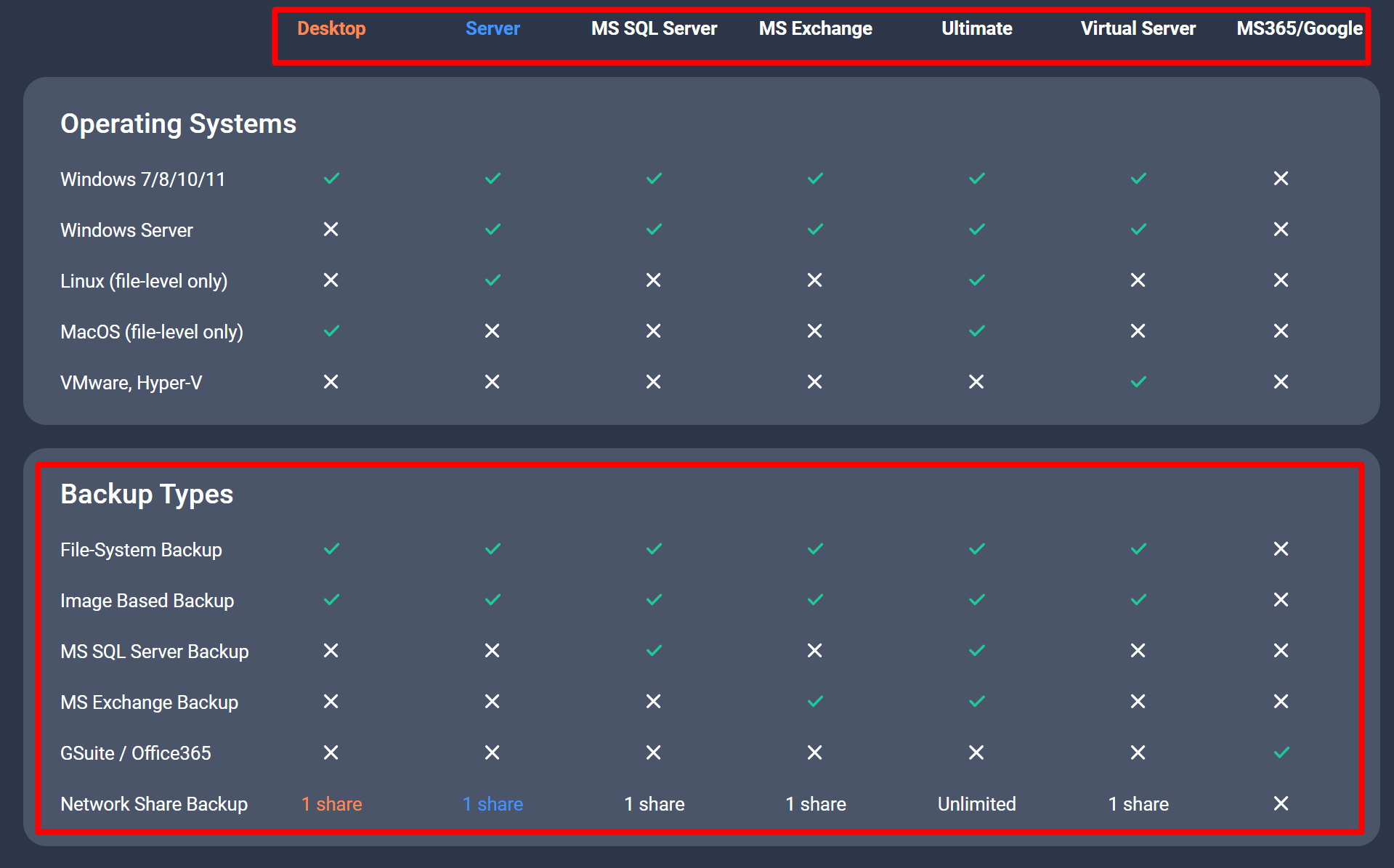
Task: Open the MS SQL Server column header
Action: pyautogui.click(x=654, y=28)
